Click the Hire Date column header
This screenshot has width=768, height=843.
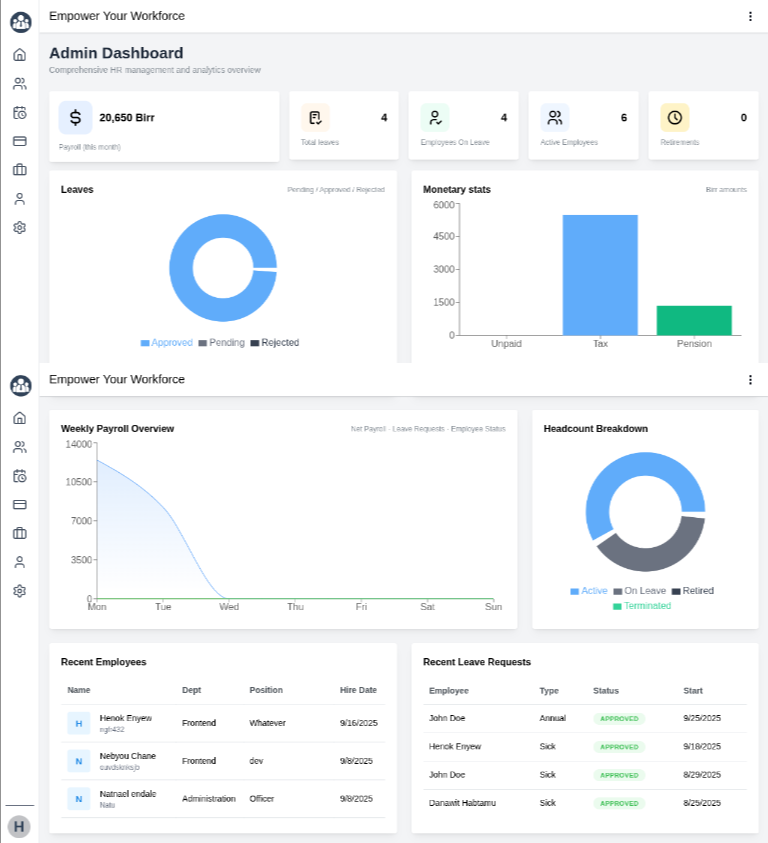point(358,690)
